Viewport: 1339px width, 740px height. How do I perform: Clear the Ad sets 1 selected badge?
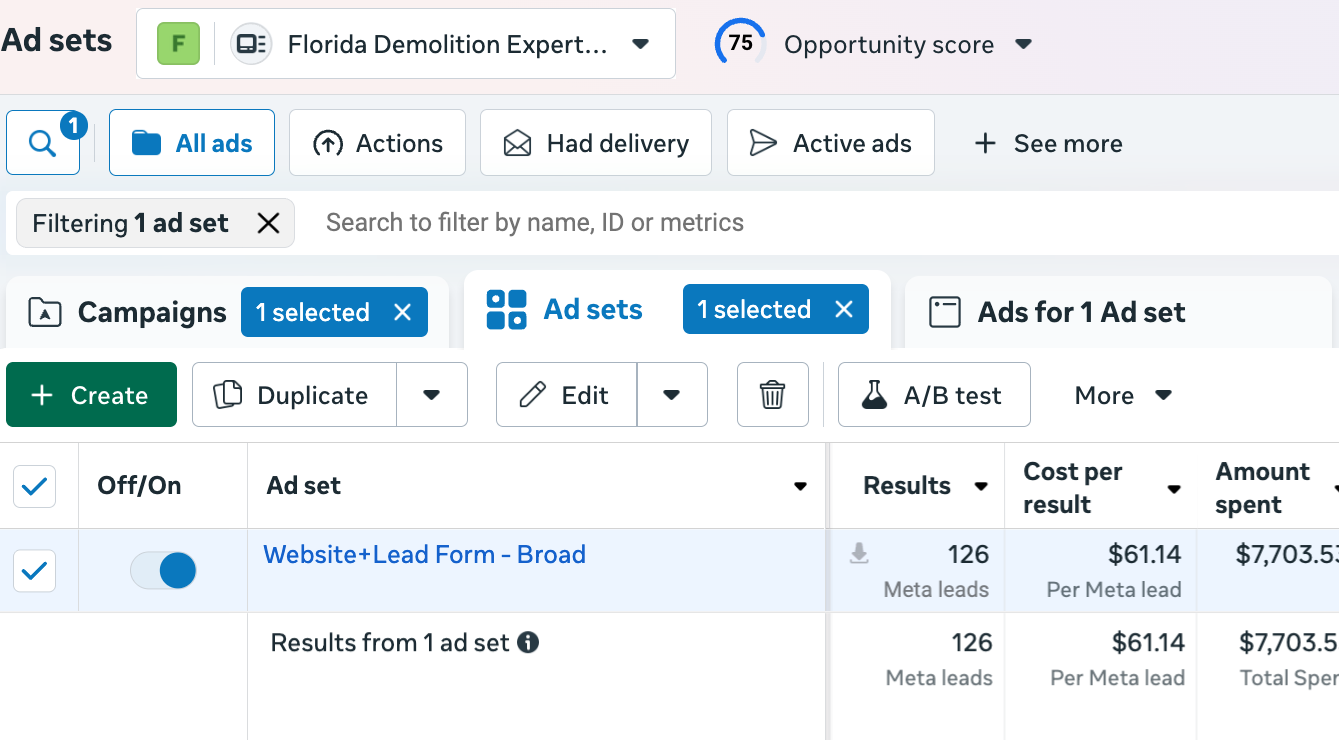click(844, 310)
